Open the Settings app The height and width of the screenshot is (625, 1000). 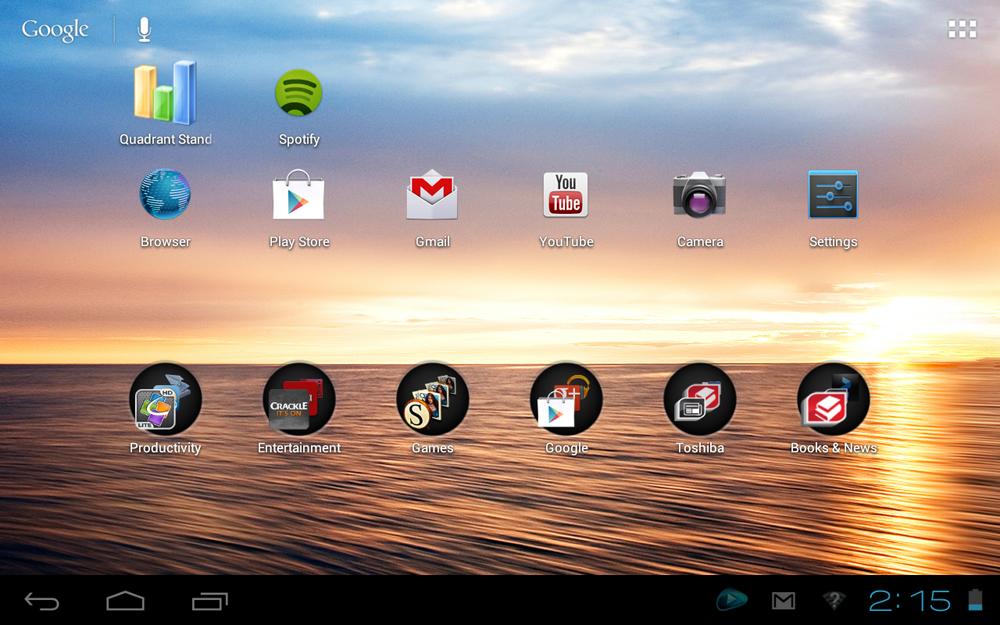pos(833,195)
